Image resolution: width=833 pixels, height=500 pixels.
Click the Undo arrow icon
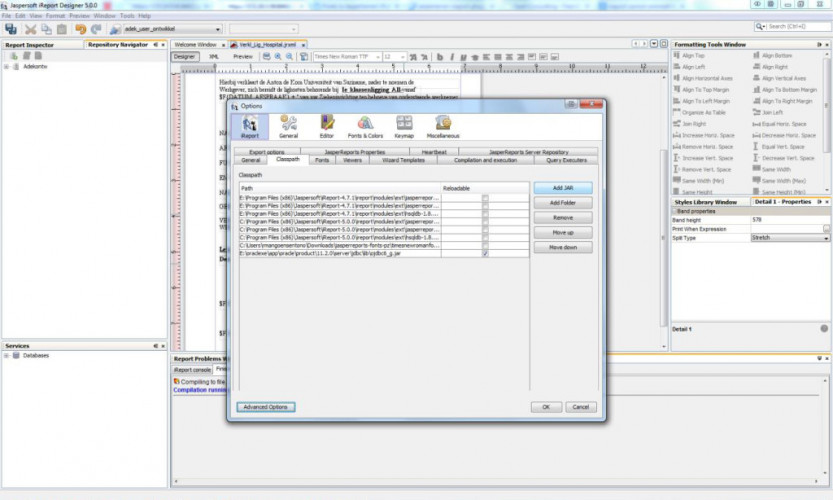pyautogui.click(x=81, y=29)
